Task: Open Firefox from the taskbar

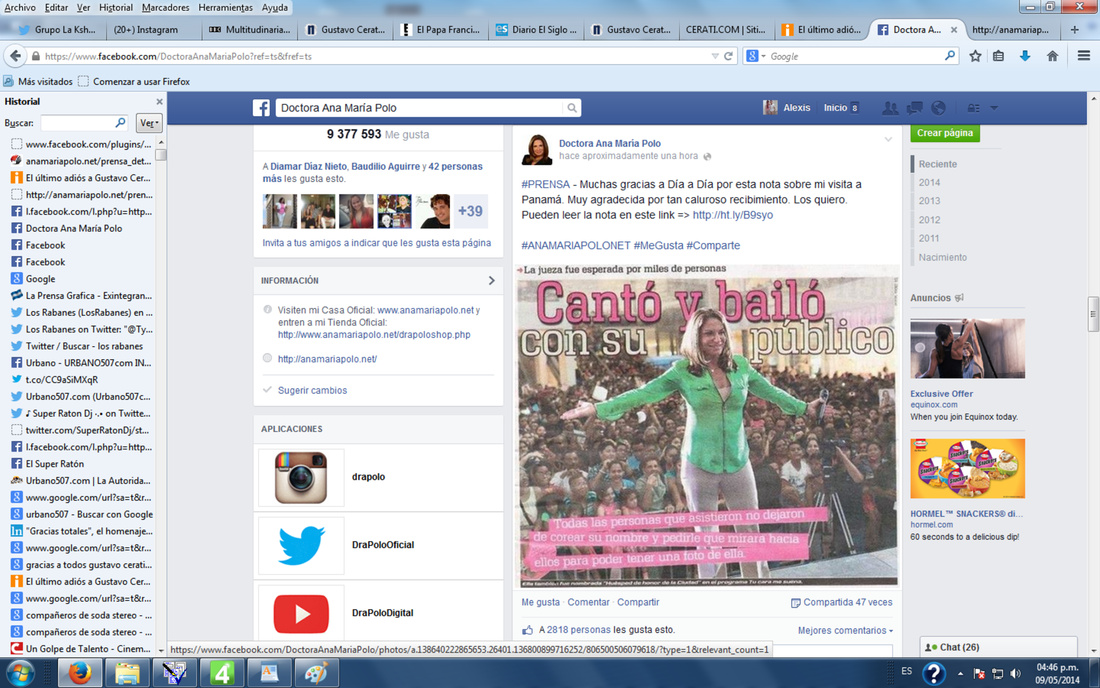Action: coord(79,673)
